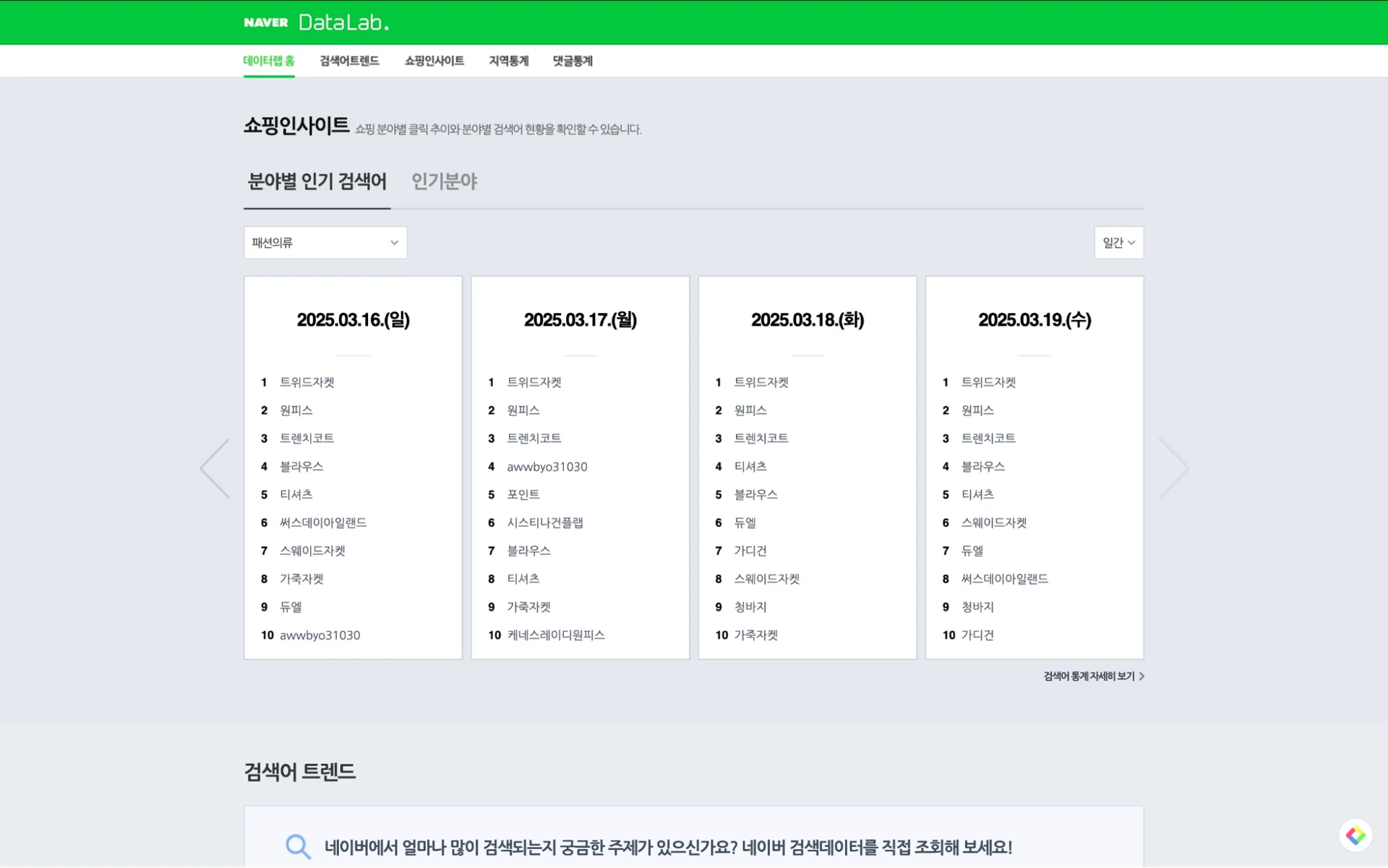Open the 일간 period selector dropdown
Viewport: 1388px width, 868px height.
pos(1118,242)
